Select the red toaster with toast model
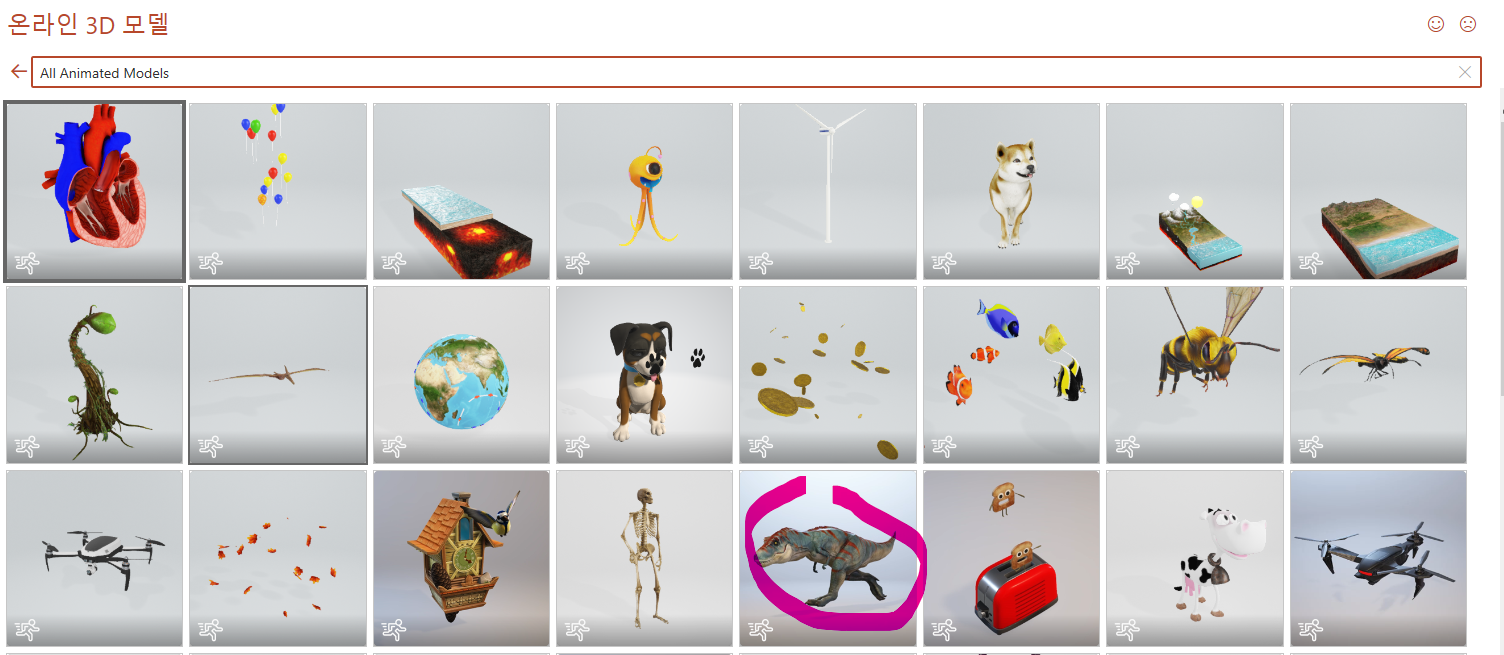 click(1011, 559)
